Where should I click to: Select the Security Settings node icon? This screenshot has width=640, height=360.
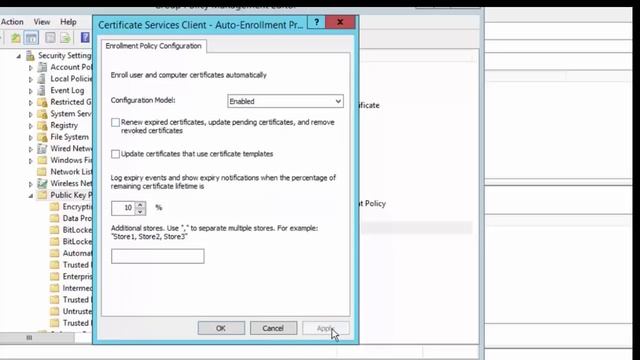click(30, 56)
